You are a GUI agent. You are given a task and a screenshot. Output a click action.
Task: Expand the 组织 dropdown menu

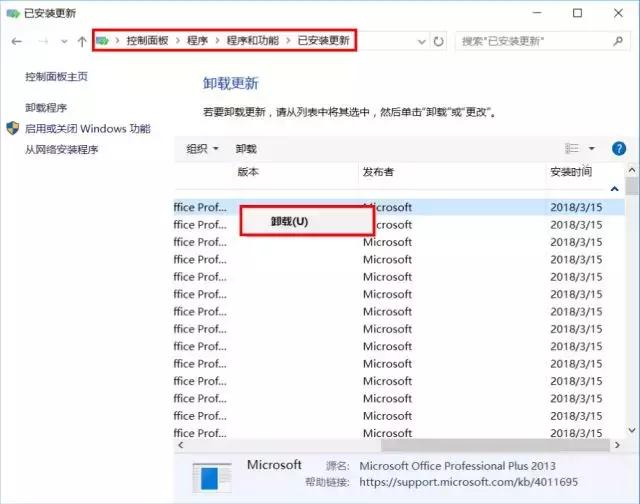(202, 148)
